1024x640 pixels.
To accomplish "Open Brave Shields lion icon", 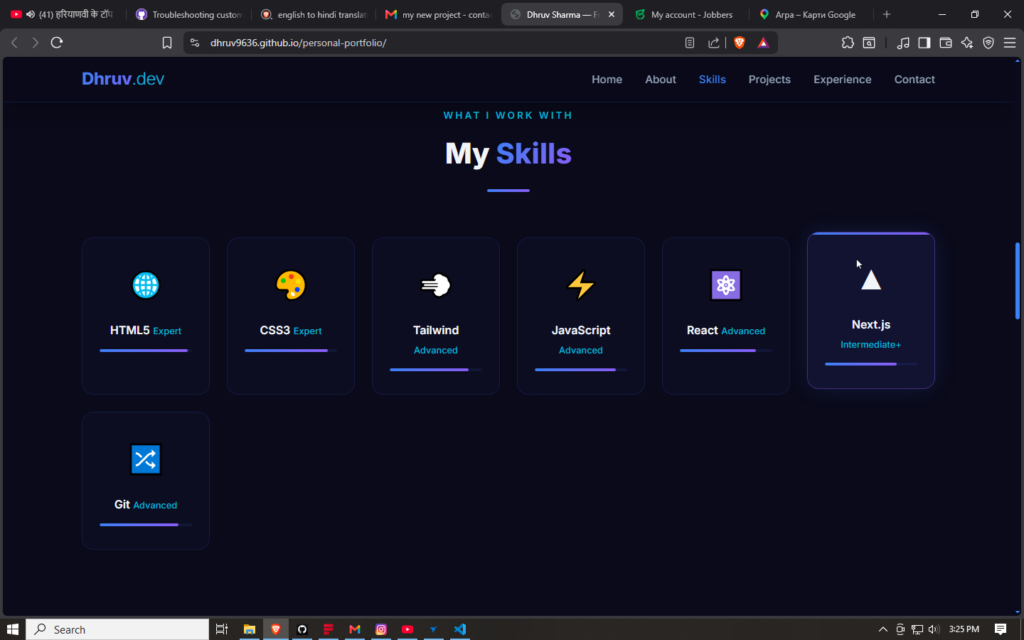I will point(739,42).
